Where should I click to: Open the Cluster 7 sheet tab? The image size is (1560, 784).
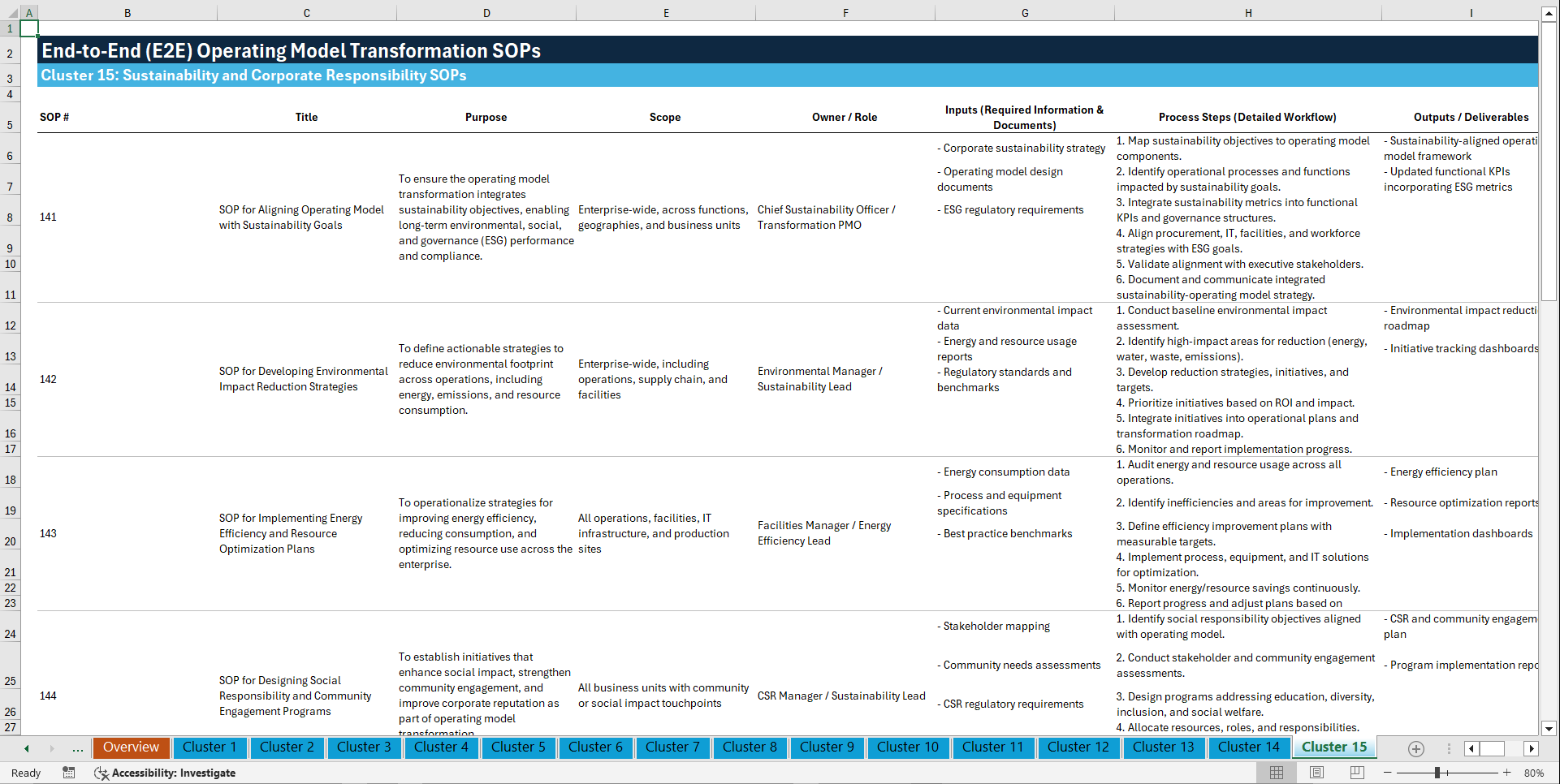672,747
